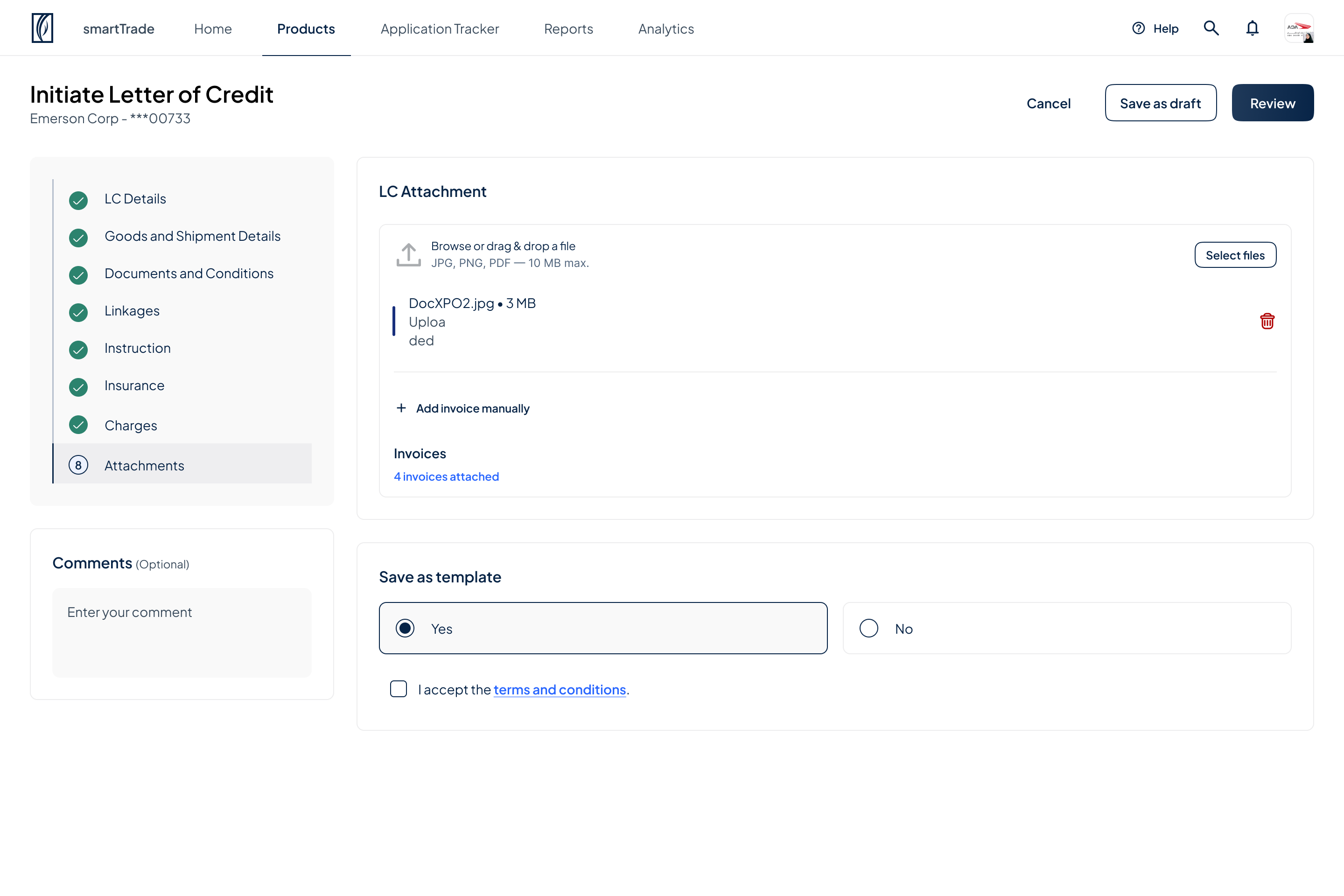The height and width of the screenshot is (896, 1344).
Task: Click the comment text field
Action: (182, 633)
